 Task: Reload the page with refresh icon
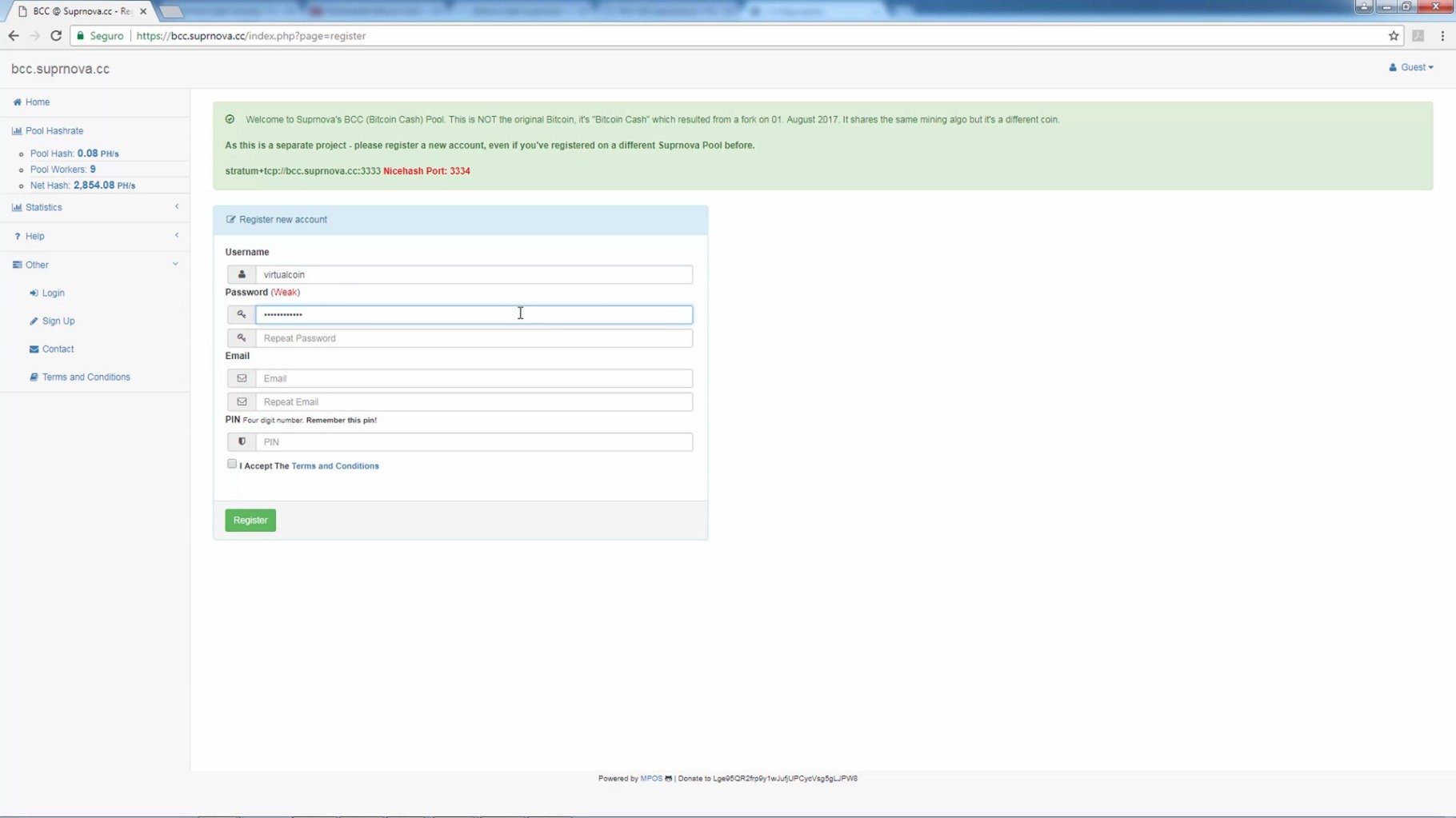pos(56,36)
